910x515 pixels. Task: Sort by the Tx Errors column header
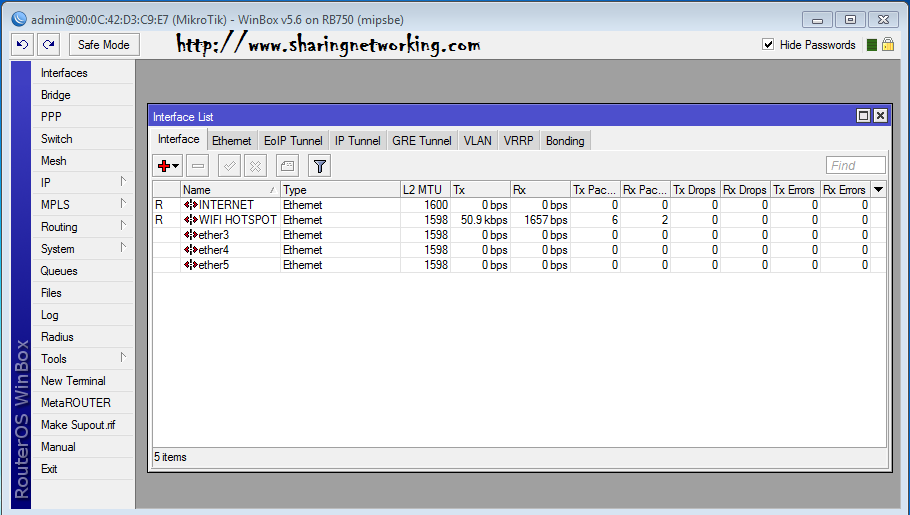click(795, 190)
